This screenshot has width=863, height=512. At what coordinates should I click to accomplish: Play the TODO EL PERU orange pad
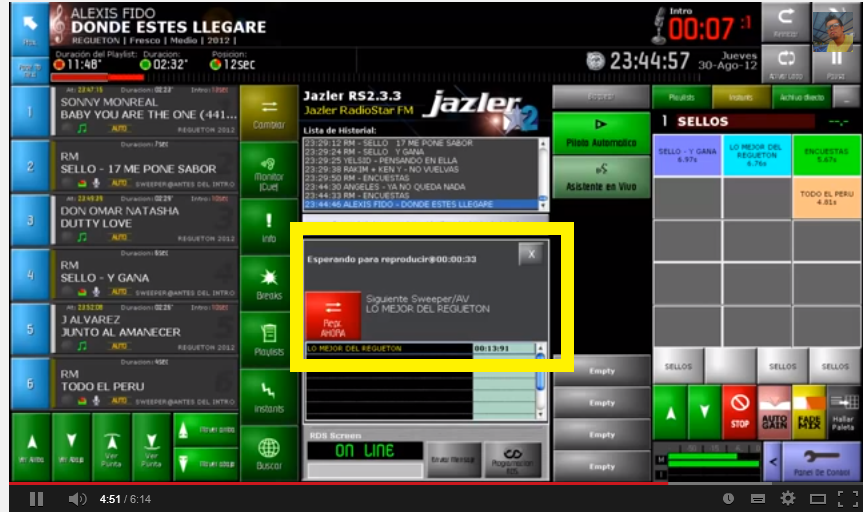click(x=826, y=198)
